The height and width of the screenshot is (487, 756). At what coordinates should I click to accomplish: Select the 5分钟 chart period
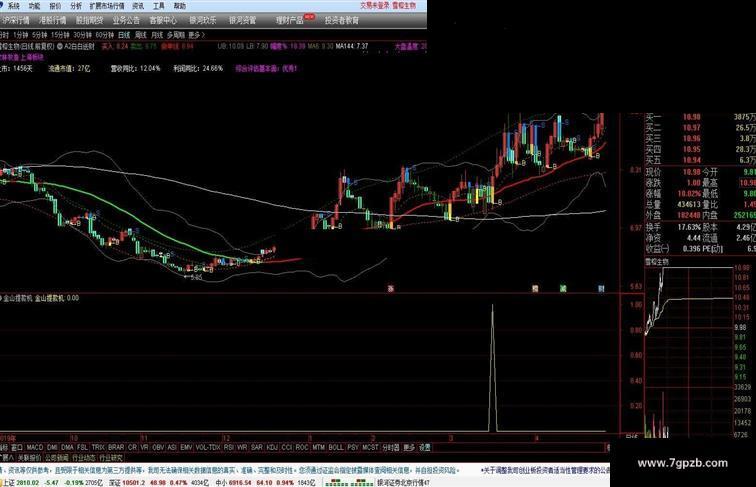40,35
